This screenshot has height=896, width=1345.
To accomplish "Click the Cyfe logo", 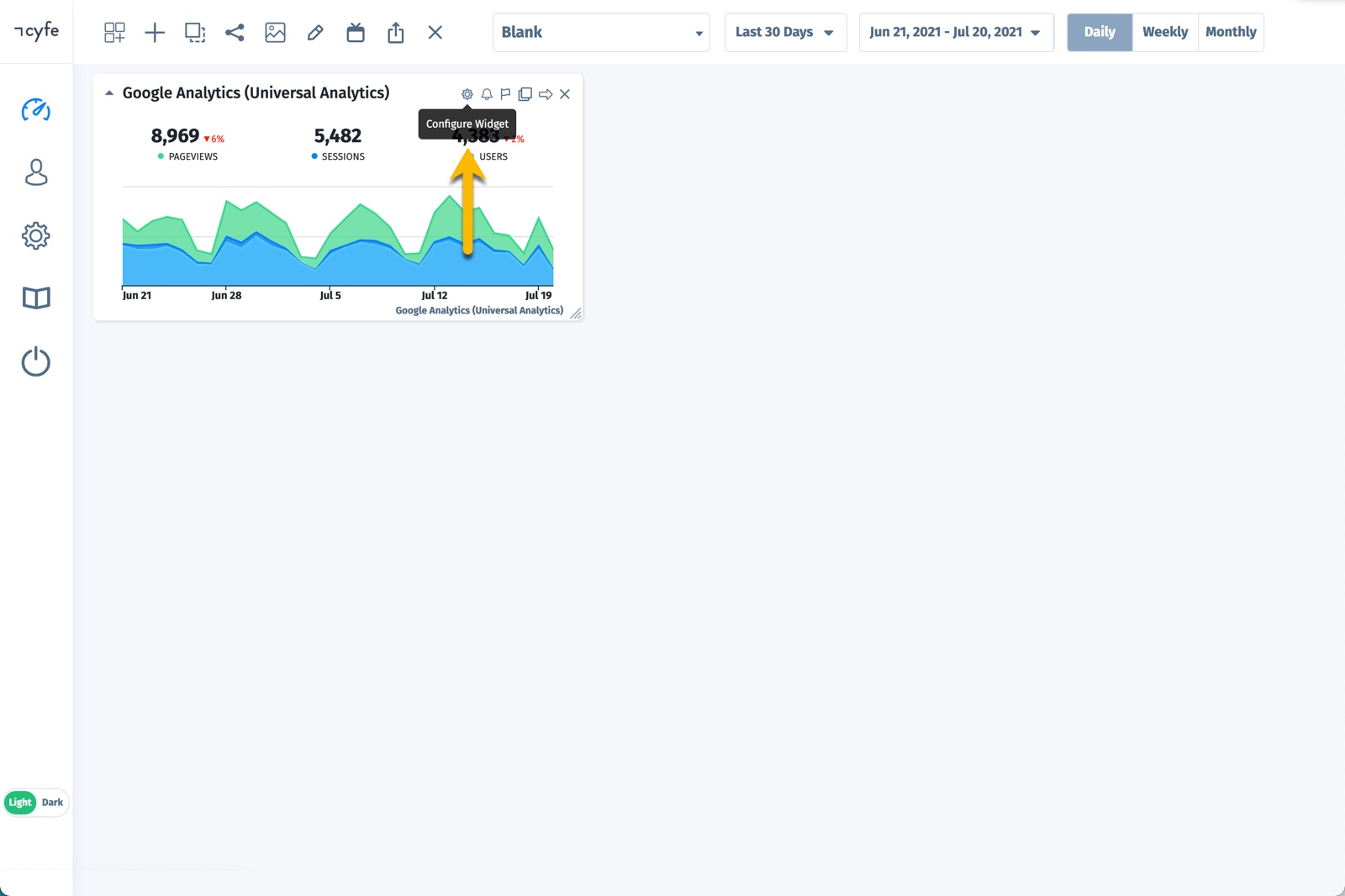I will tap(37, 32).
